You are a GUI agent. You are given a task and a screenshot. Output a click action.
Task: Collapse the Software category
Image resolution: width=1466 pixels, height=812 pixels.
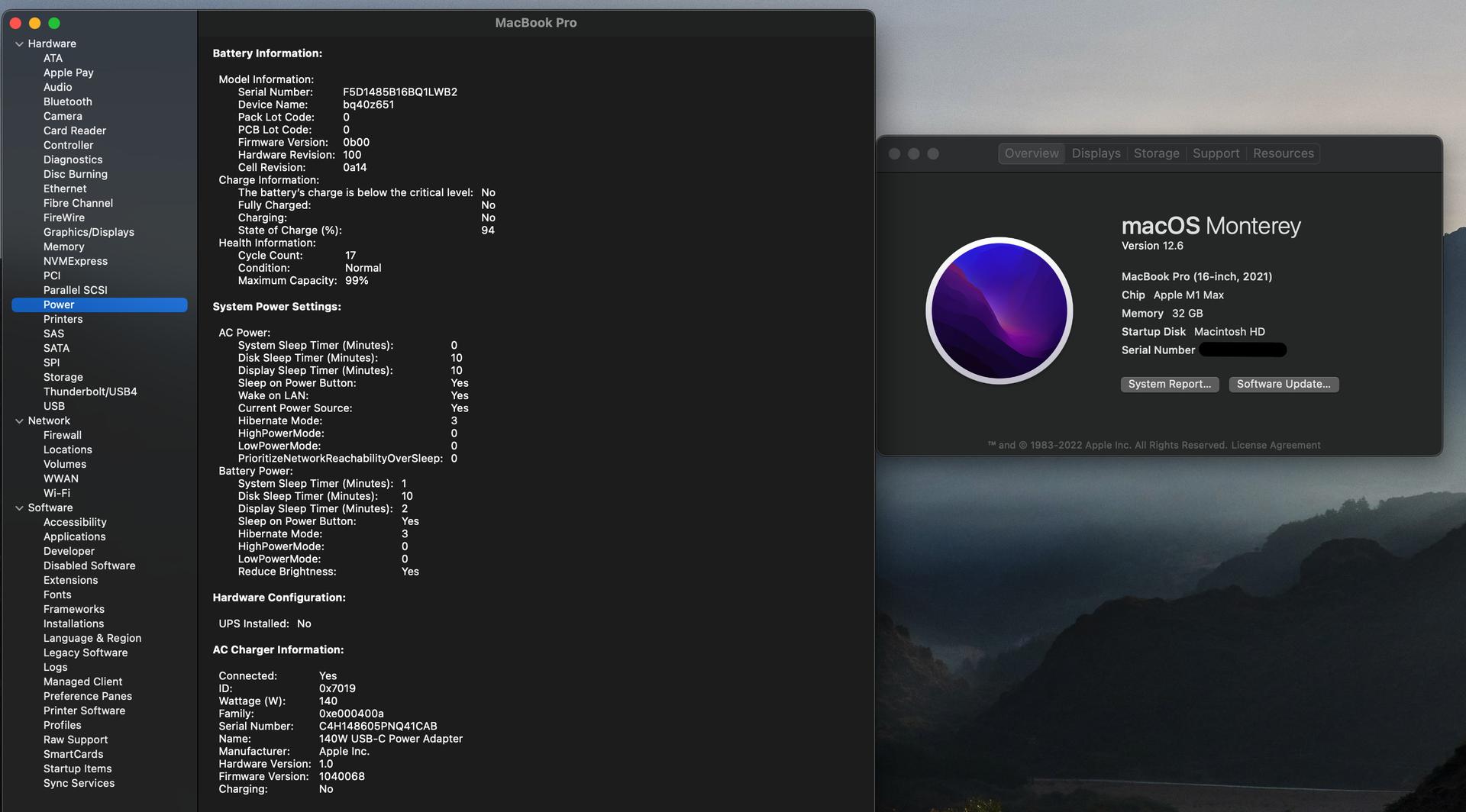point(19,508)
